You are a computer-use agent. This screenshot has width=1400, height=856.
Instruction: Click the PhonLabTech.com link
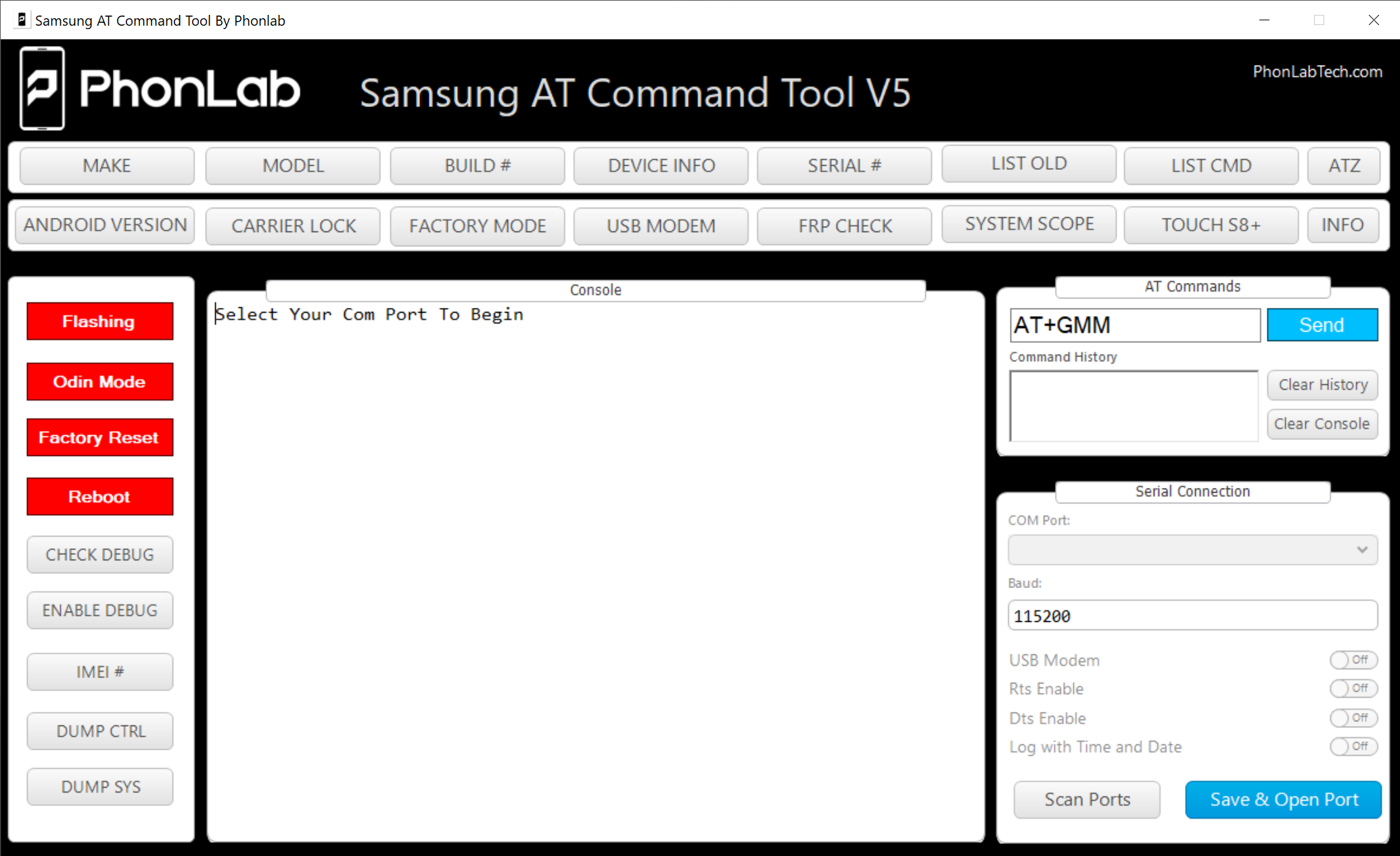pyautogui.click(x=1317, y=72)
